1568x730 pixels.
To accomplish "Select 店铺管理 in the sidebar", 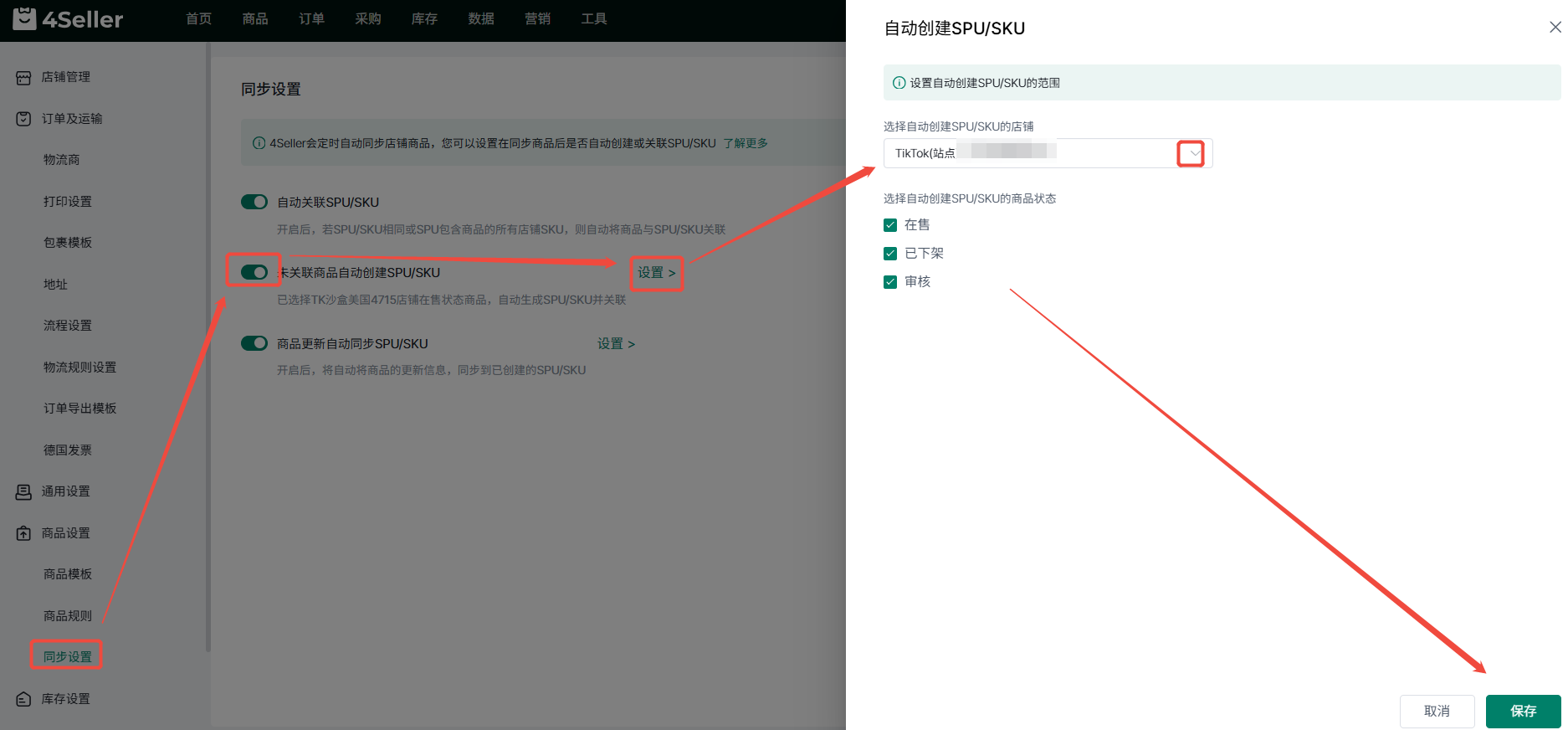I will pos(66,77).
